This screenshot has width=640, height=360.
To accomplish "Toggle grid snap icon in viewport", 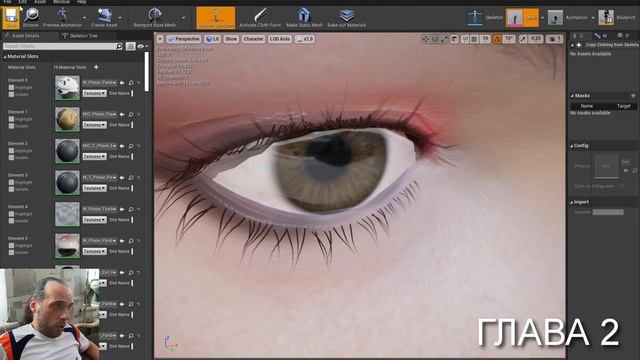I will coord(474,39).
